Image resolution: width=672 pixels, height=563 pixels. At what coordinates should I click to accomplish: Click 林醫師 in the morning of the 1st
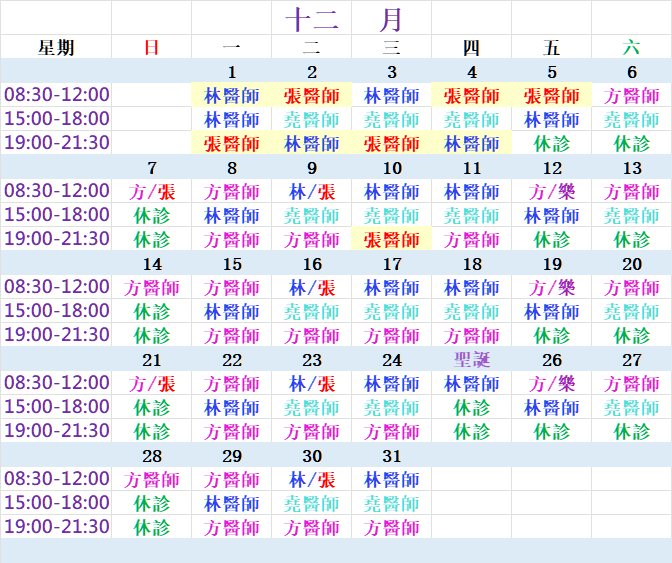pos(232,96)
